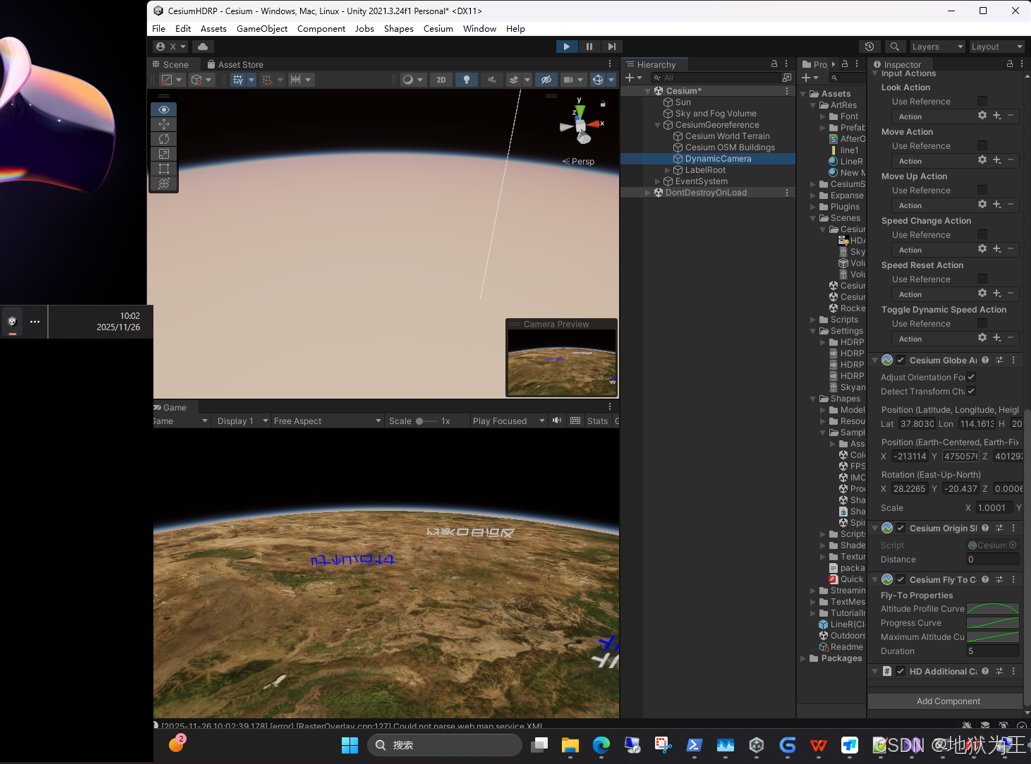The height and width of the screenshot is (764, 1031).
Task: Select the Move tool in Scene toolbar
Action: [x=164, y=124]
